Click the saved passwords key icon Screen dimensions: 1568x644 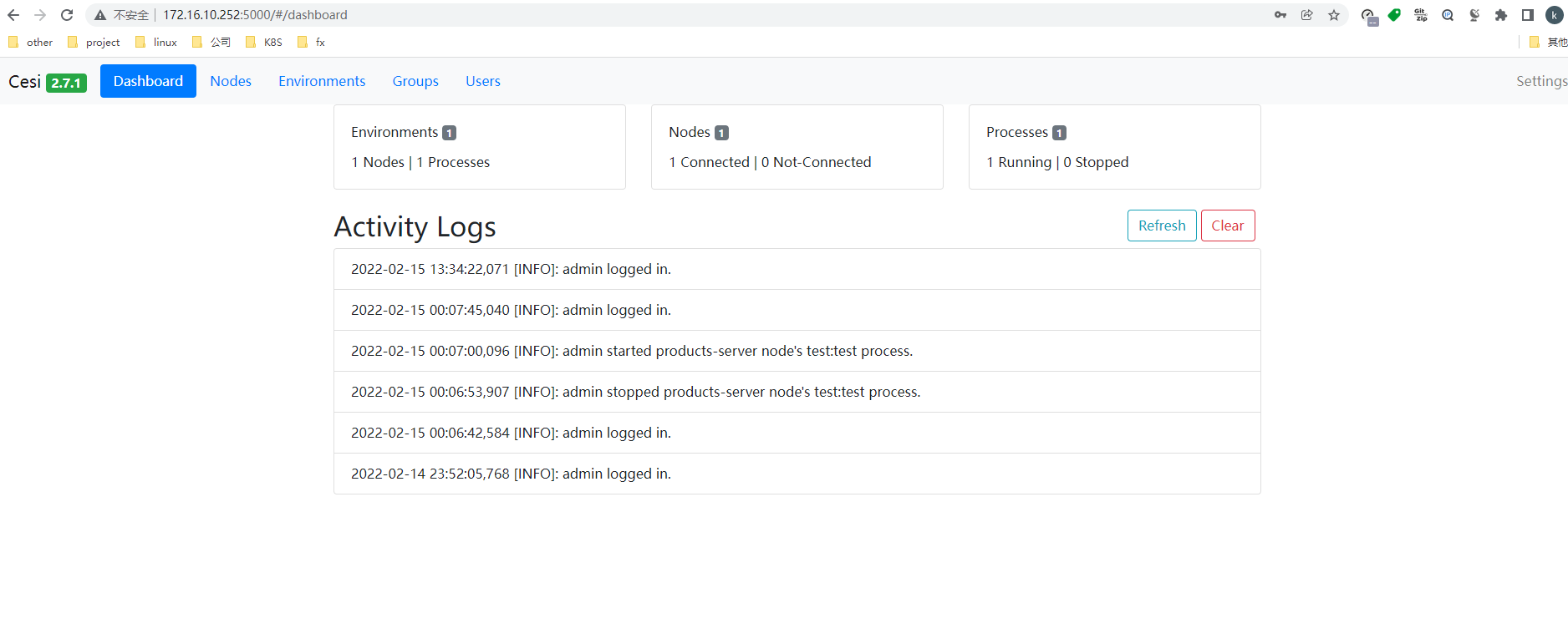pos(1280,15)
